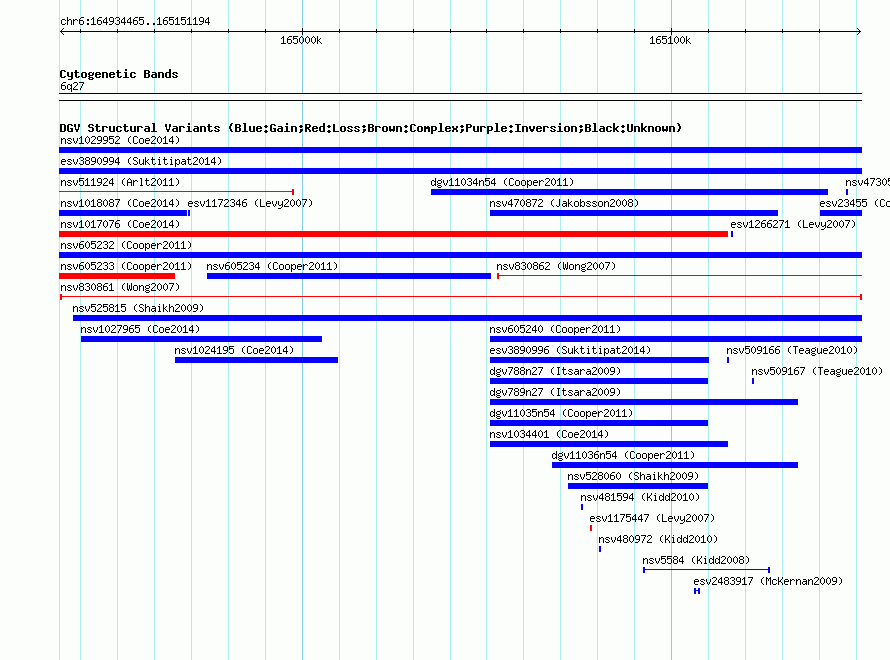Screen dimensions: 890x660
Task: Select nsv1017076 (Coe2014) label
Action: point(120,224)
